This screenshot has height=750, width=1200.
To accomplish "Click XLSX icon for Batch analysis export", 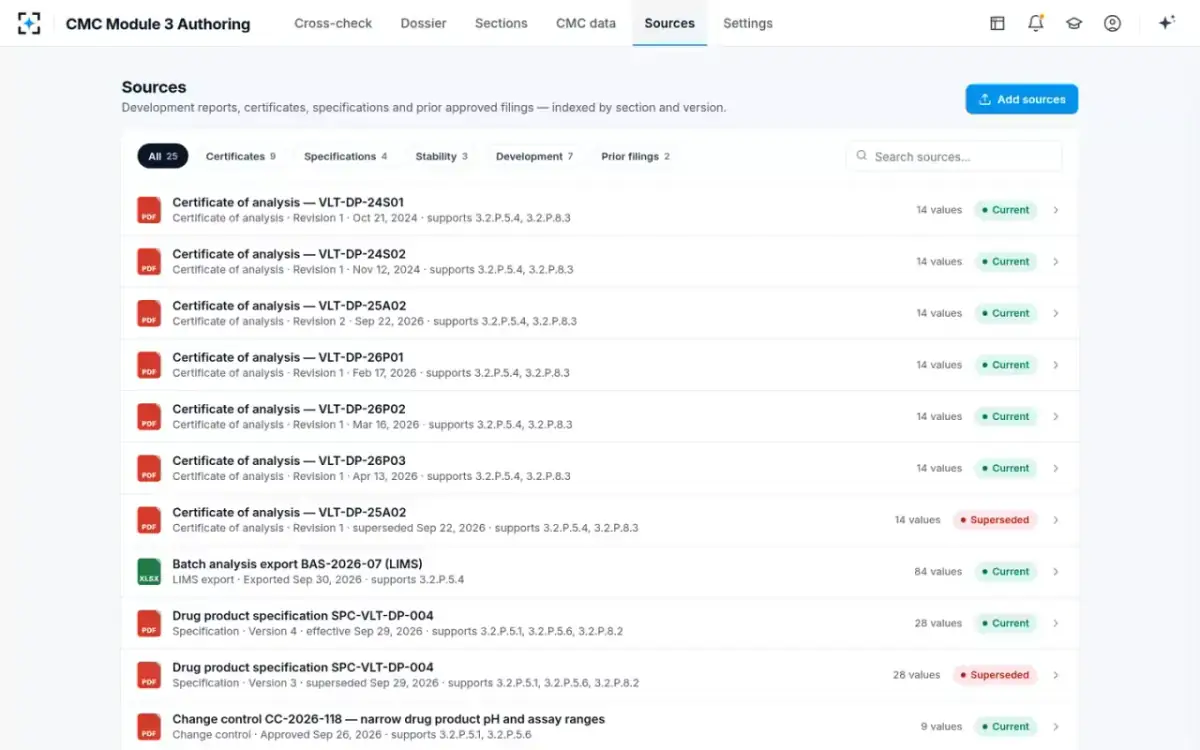I will [149, 572].
